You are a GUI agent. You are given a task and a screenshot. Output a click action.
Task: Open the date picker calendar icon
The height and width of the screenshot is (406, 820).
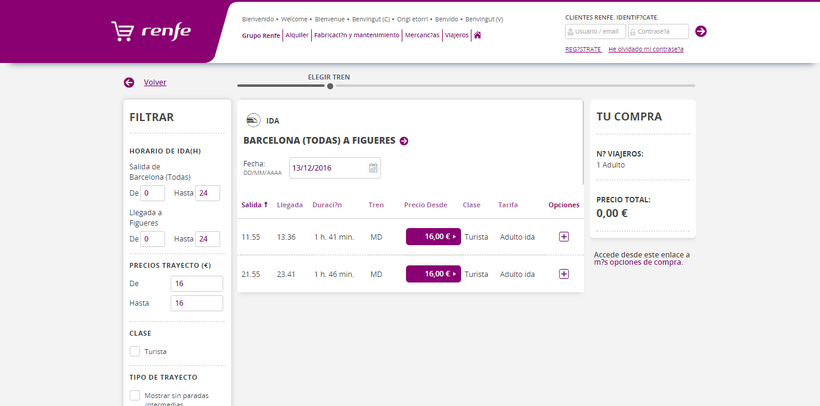(373, 168)
